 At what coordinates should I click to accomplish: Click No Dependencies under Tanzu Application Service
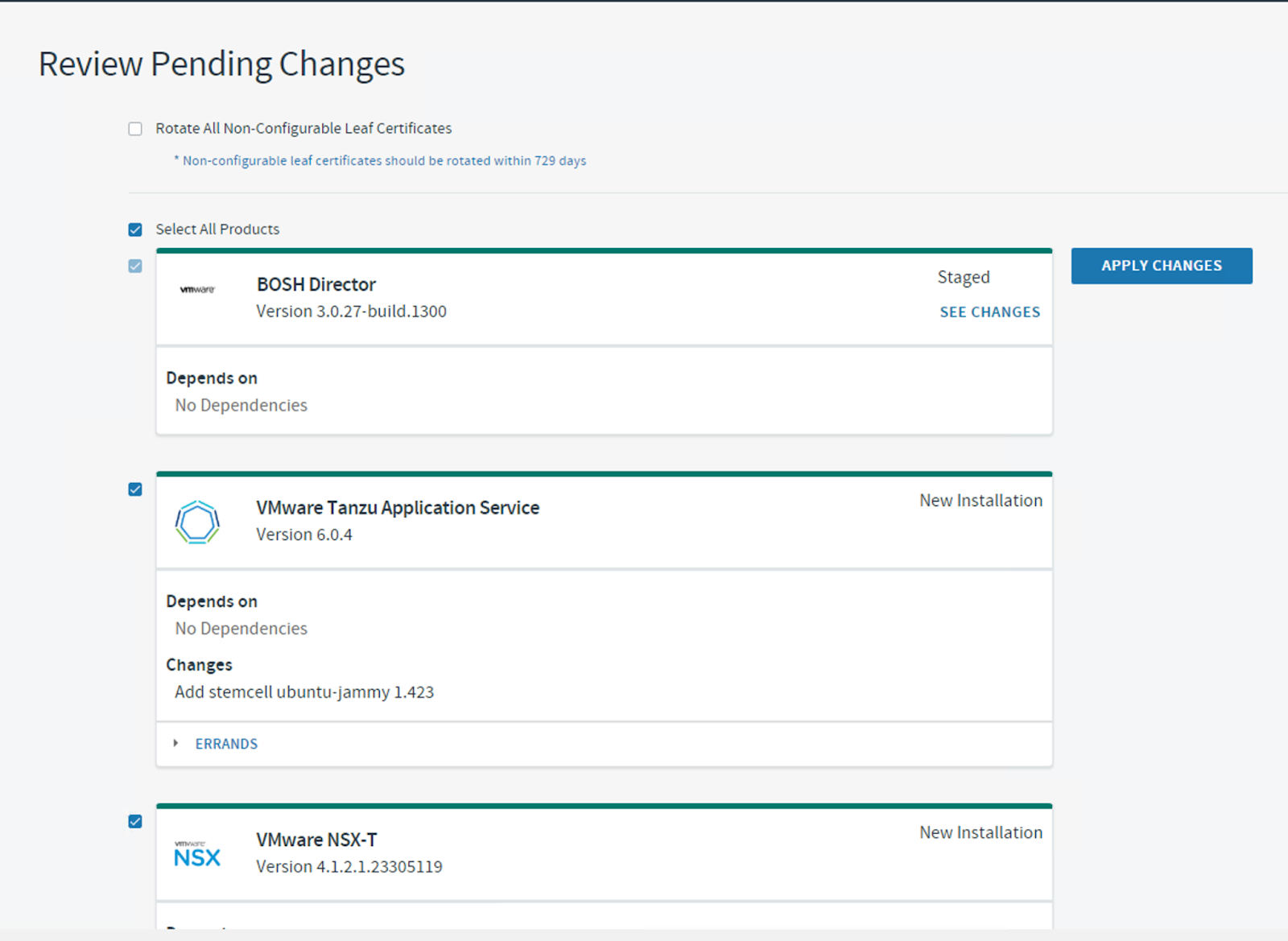[242, 629]
